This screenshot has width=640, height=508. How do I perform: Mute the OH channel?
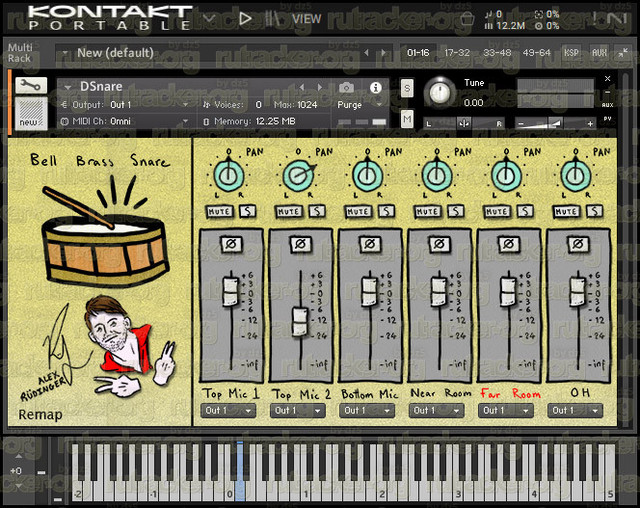[x=566, y=211]
